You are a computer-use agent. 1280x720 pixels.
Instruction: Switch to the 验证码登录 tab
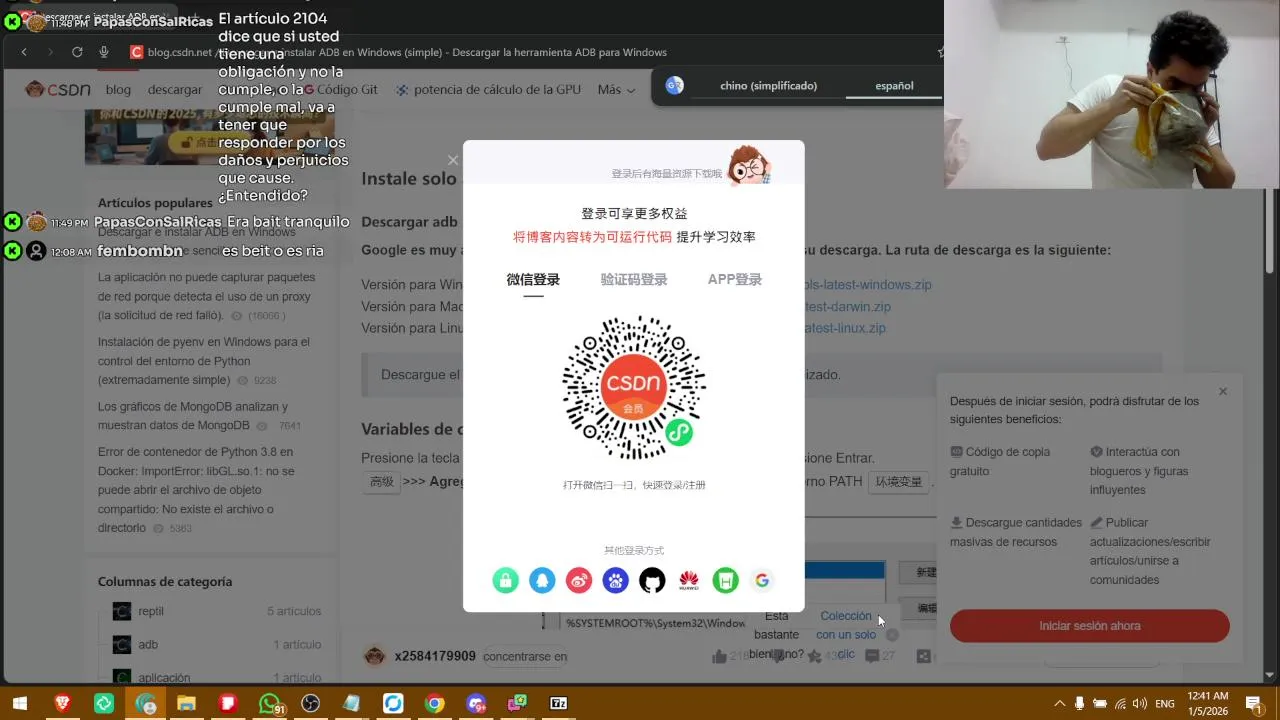point(634,280)
